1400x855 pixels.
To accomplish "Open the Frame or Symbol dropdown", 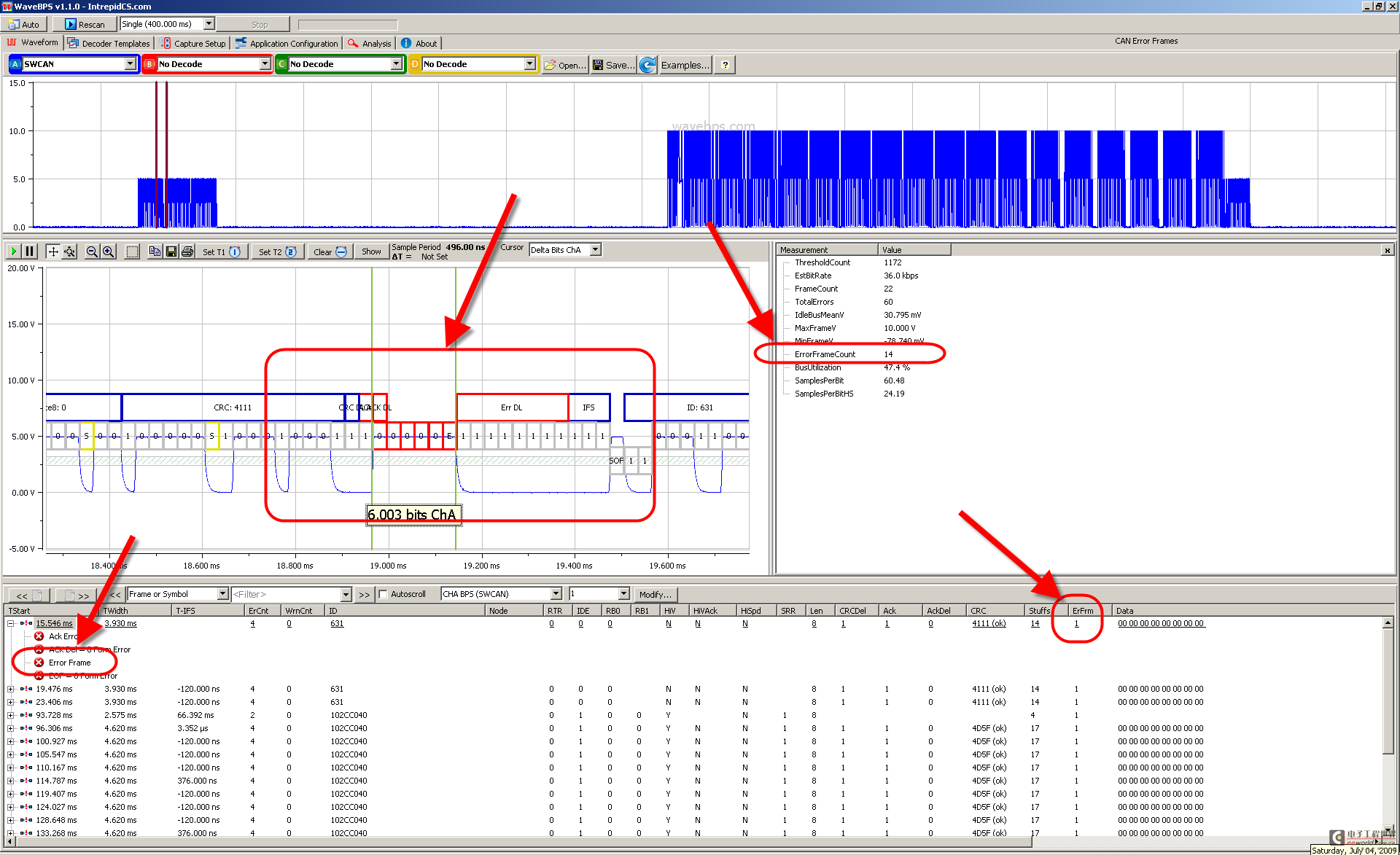I will pyautogui.click(x=223, y=594).
